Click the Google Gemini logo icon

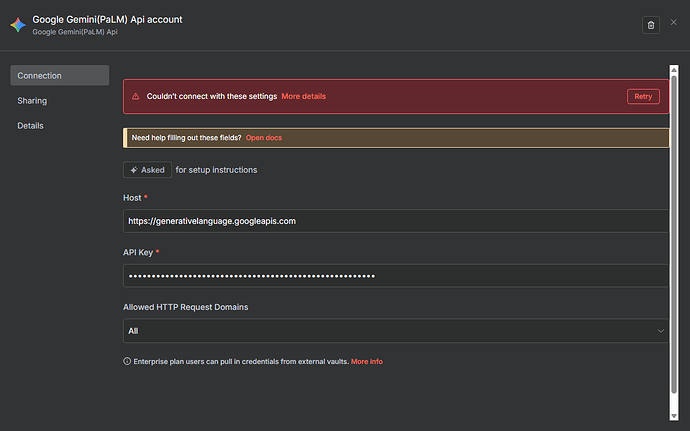[x=18, y=24]
